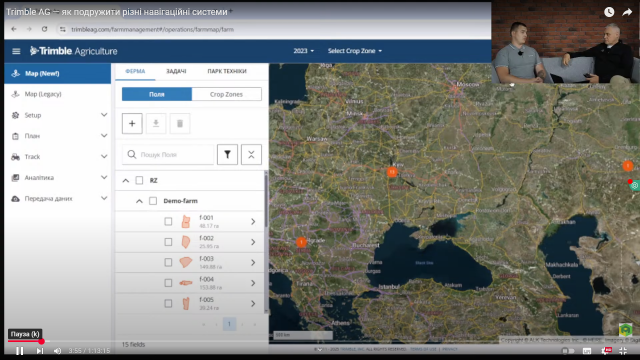Click the Trimble Agriculture logo
The height and width of the screenshot is (360, 640).
pyautogui.click(x=73, y=51)
